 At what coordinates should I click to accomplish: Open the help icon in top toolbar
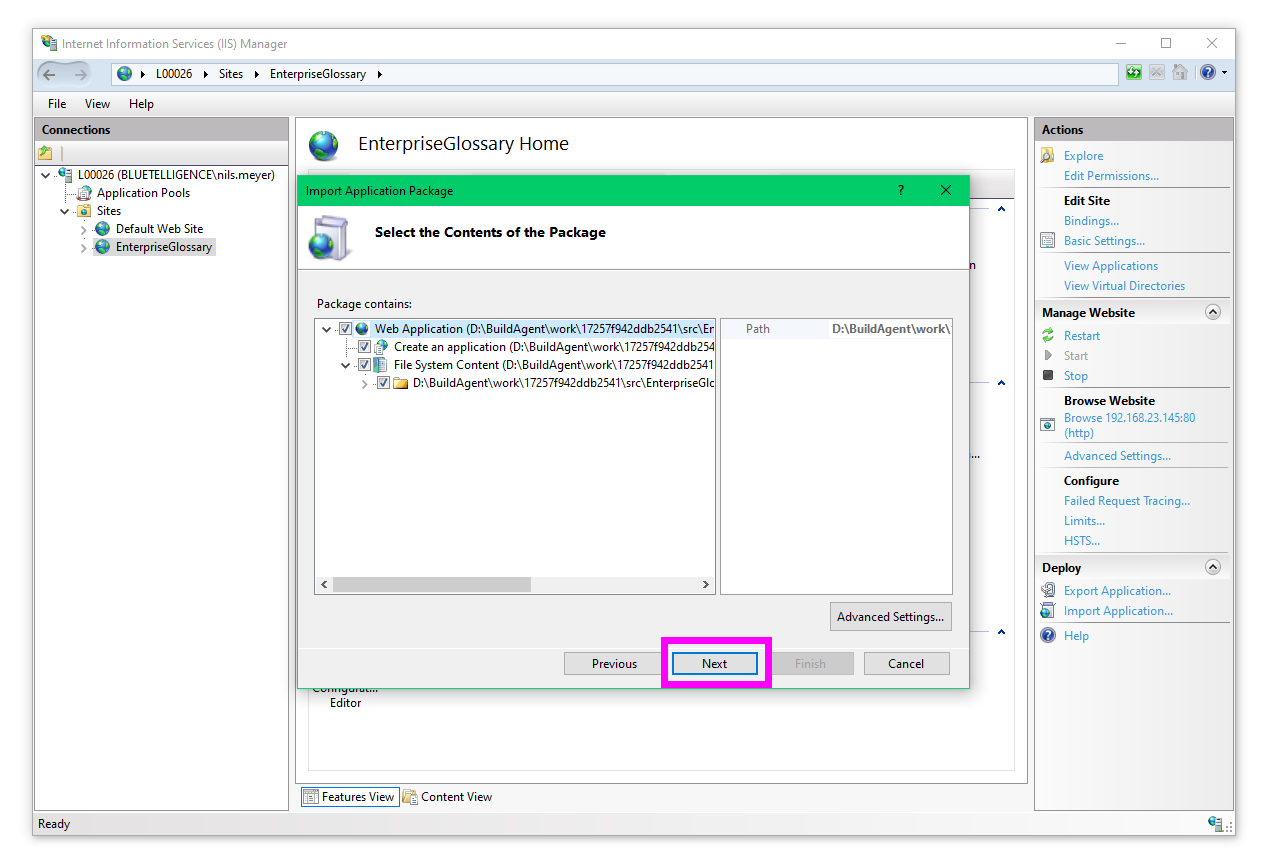[1208, 73]
